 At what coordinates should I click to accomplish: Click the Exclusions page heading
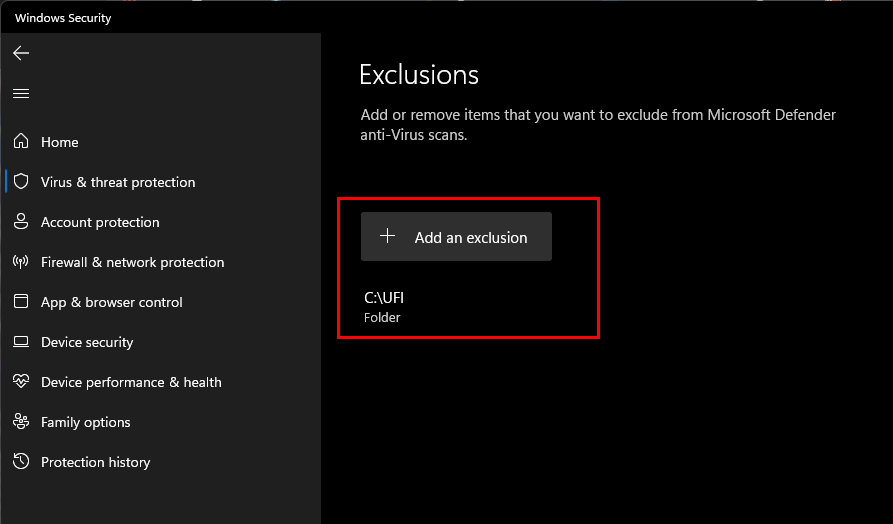pyautogui.click(x=419, y=75)
